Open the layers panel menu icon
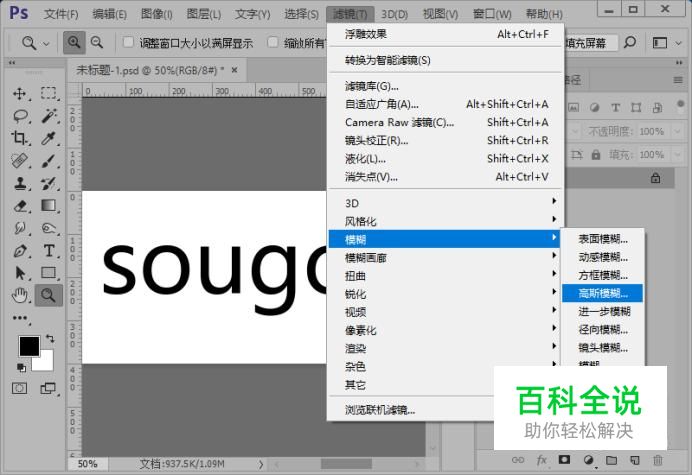The width and height of the screenshot is (692, 475). coord(678,80)
